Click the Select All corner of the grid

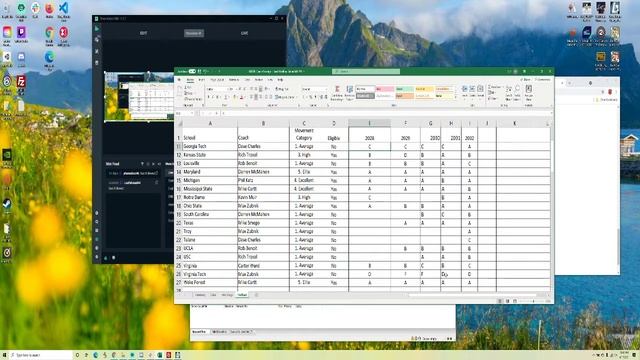coord(179,123)
